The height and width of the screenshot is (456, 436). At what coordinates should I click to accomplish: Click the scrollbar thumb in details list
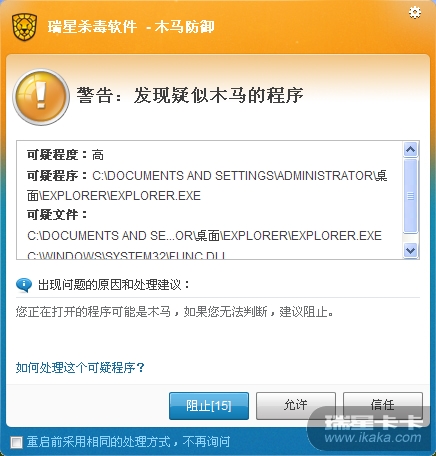(x=410, y=196)
